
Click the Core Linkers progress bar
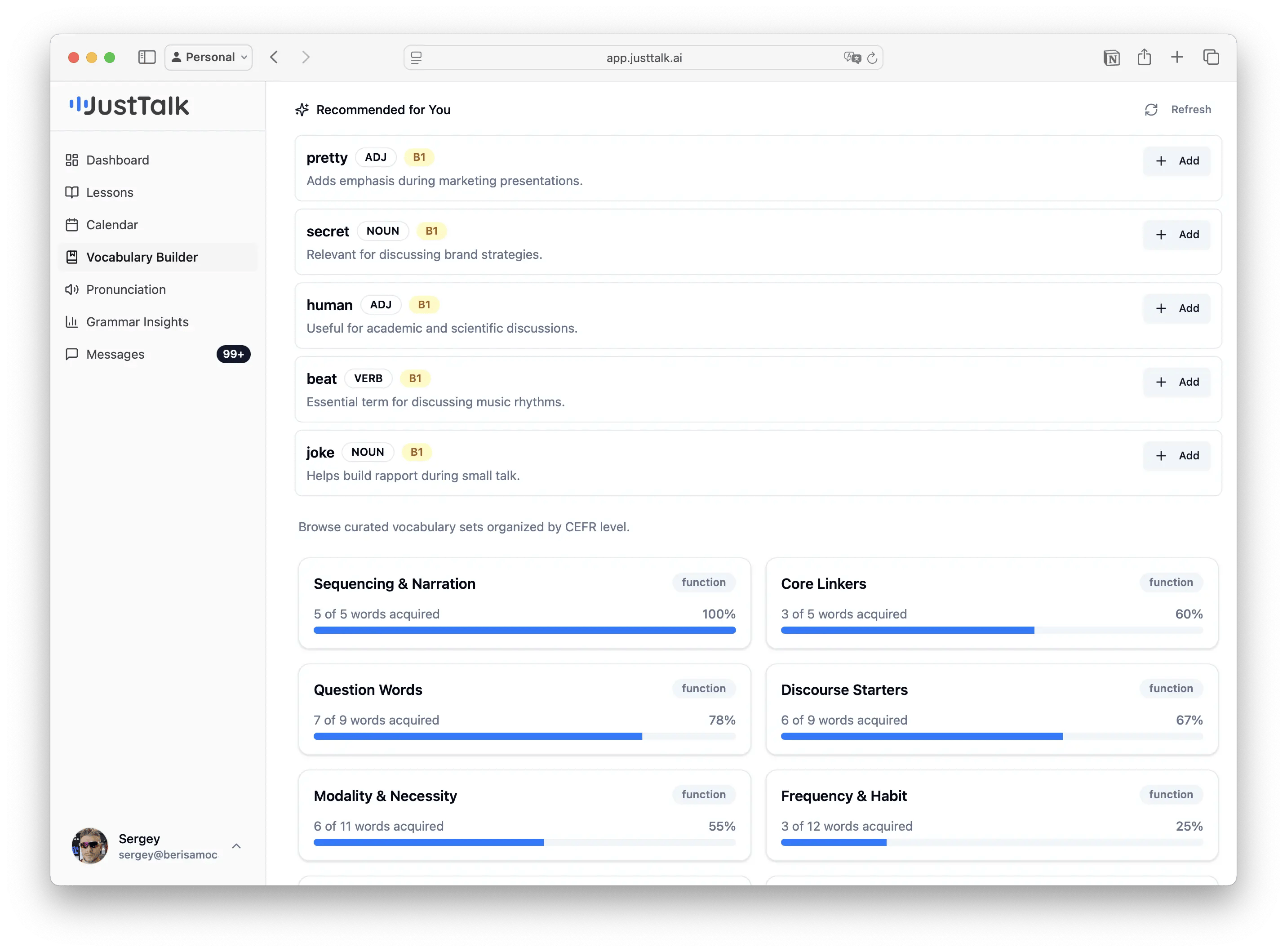991,631
